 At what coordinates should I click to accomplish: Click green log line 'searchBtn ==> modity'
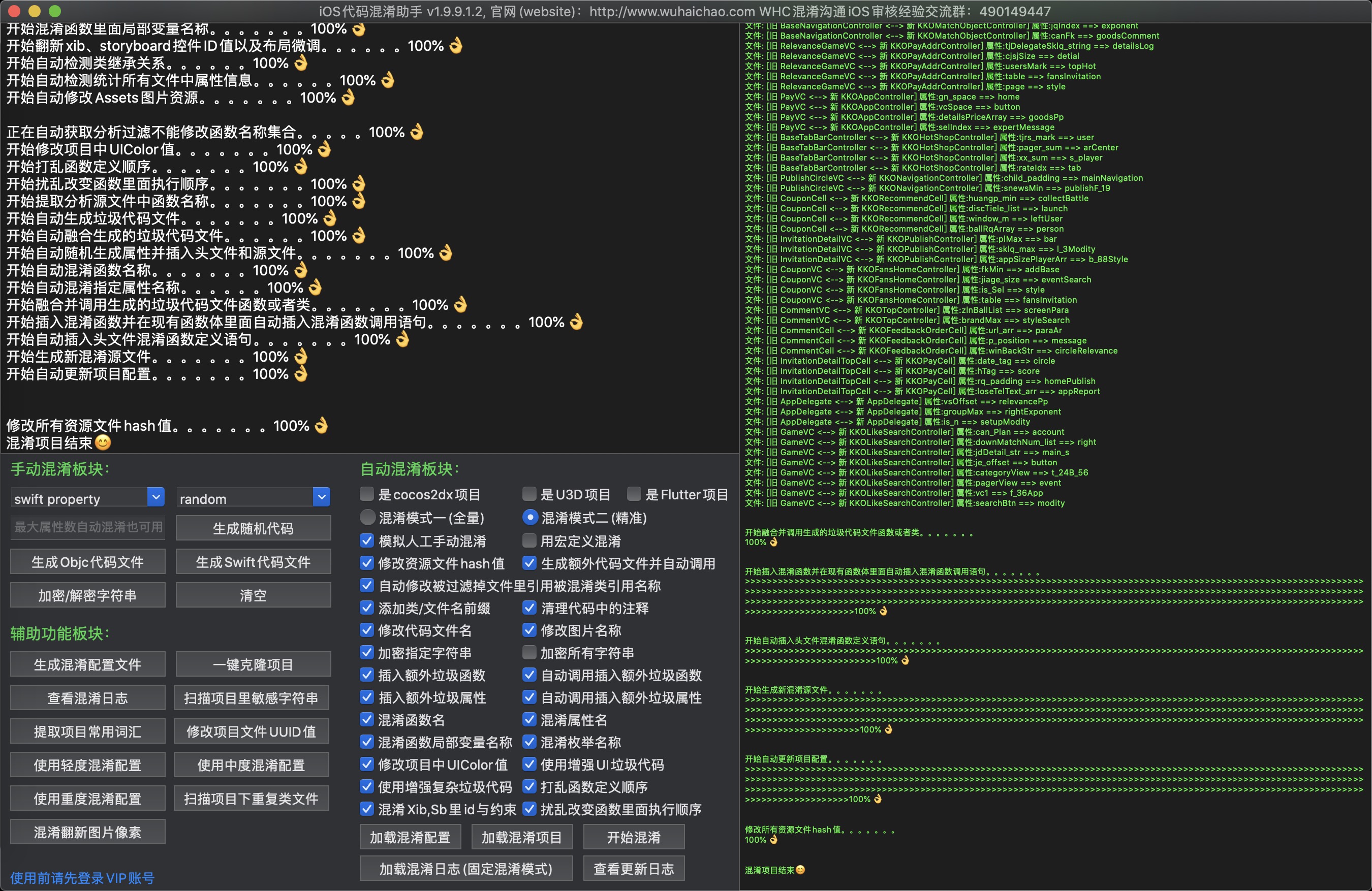905,503
